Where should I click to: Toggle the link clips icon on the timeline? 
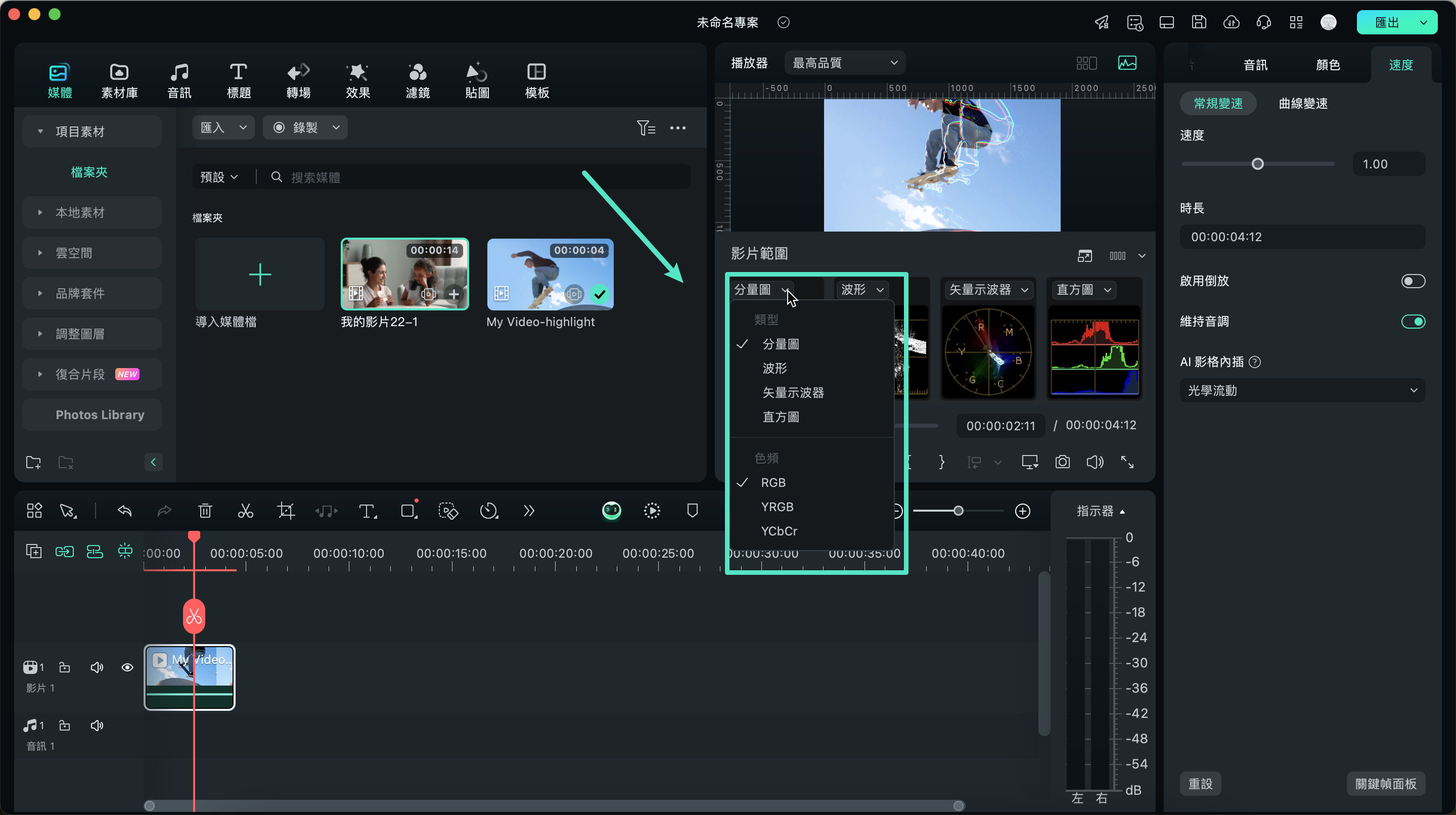64,551
